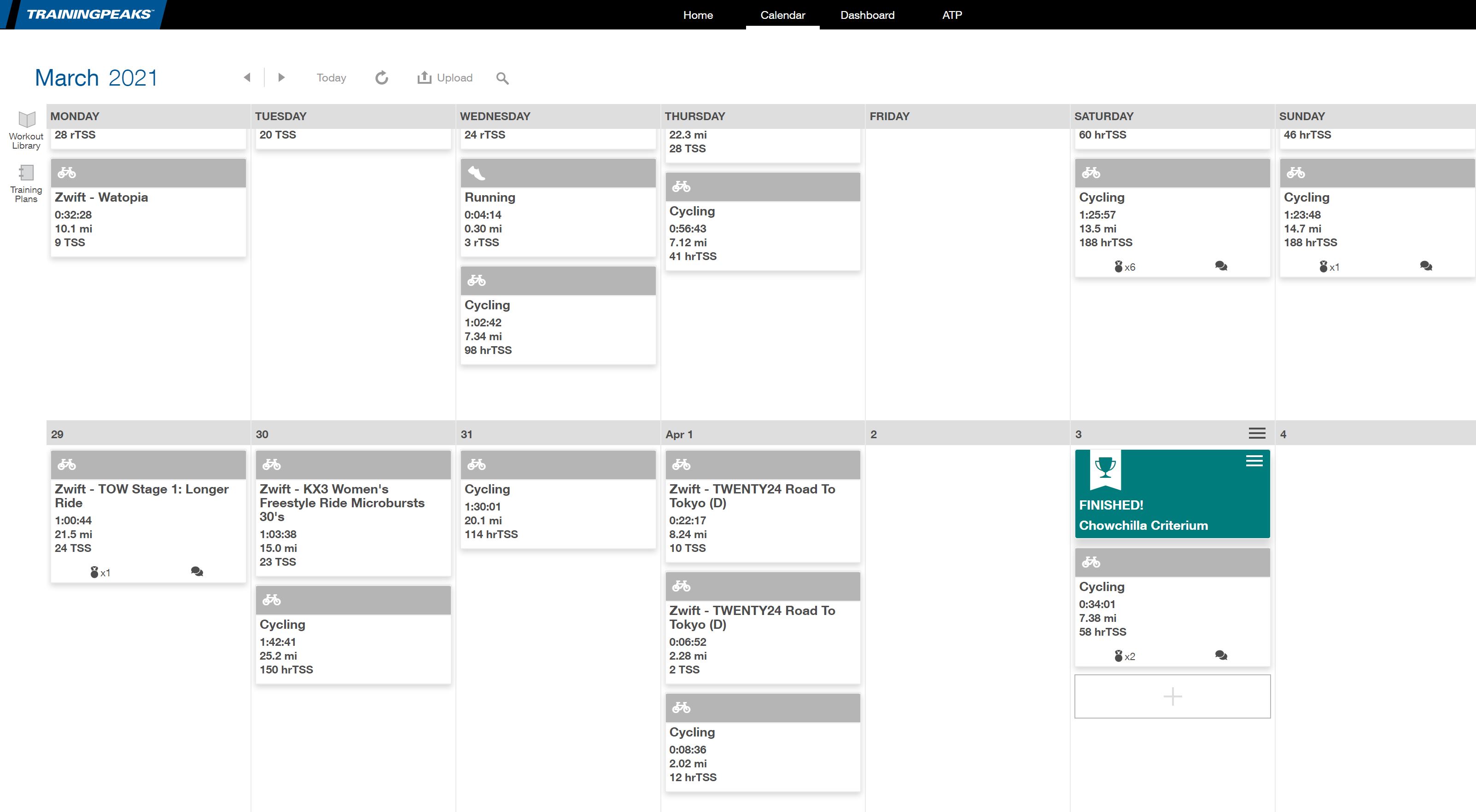Click bike icon on 0:06:52 Road To Tokyo card
The image size is (1476, 812).
tap(681, 586)
